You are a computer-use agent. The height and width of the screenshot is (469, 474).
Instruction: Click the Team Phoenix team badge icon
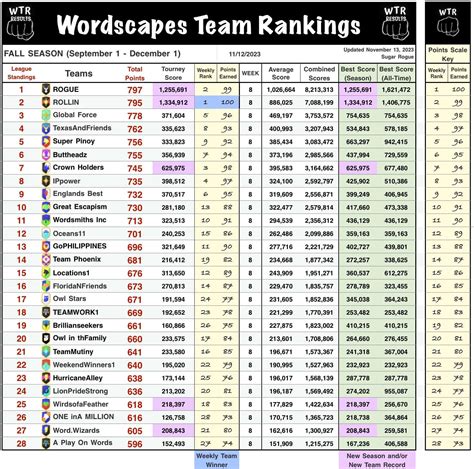46,260
